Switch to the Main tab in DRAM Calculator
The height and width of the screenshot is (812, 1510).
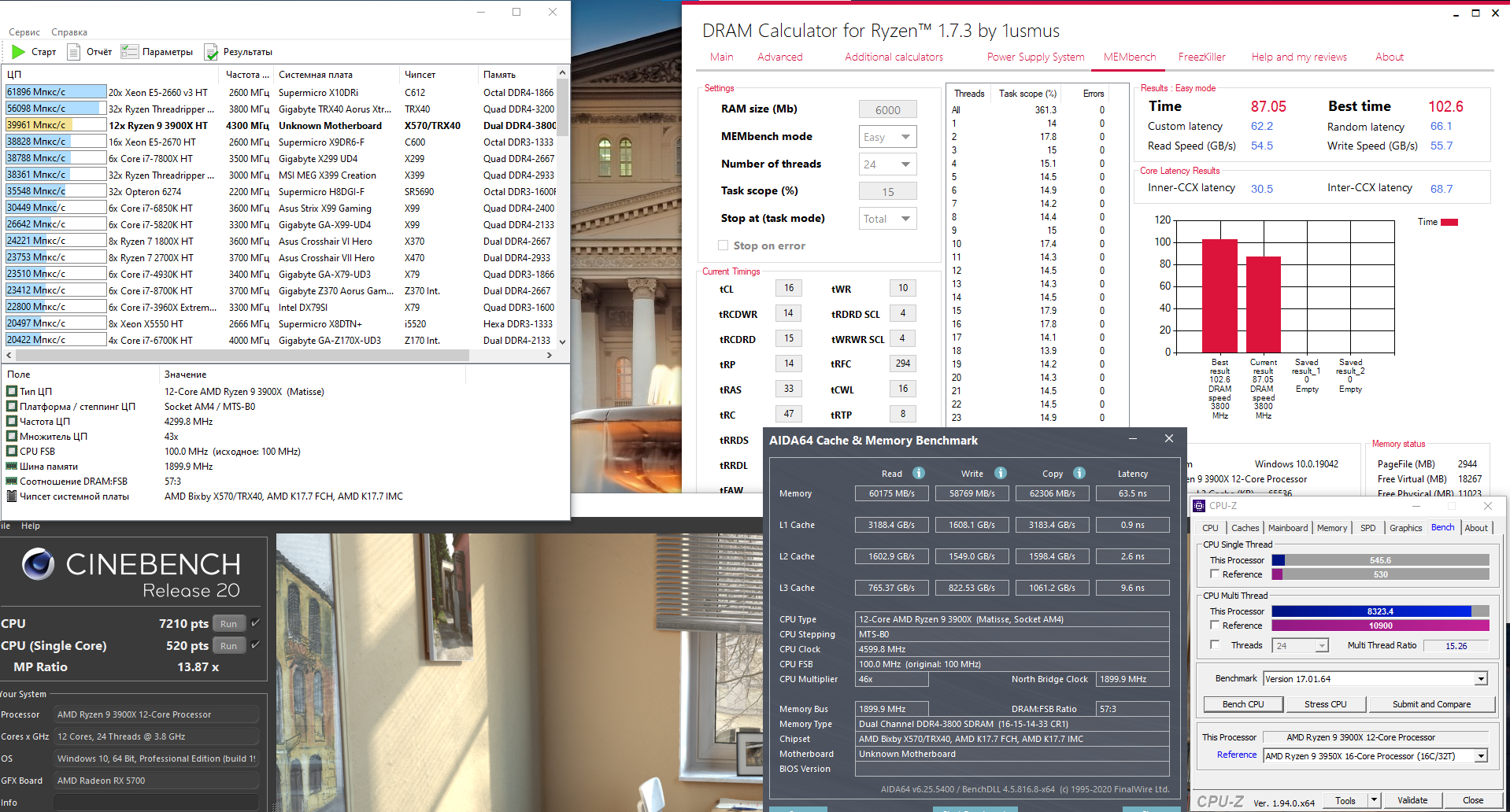(x=721, y=57)
